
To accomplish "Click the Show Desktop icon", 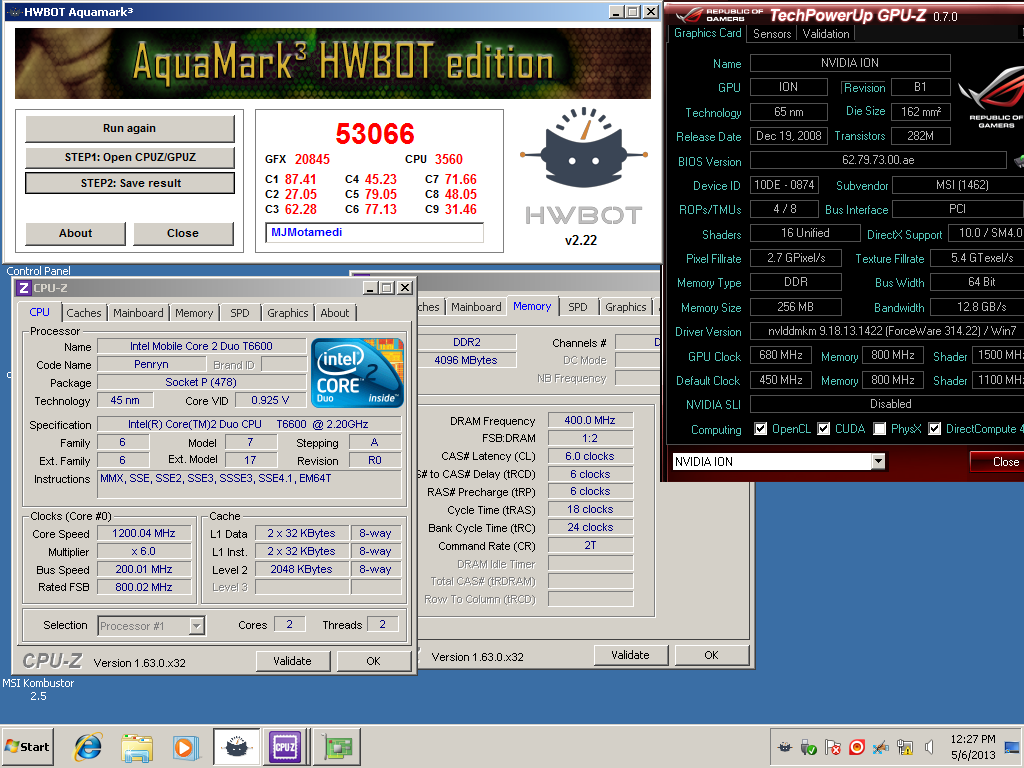I will 1012,746.
